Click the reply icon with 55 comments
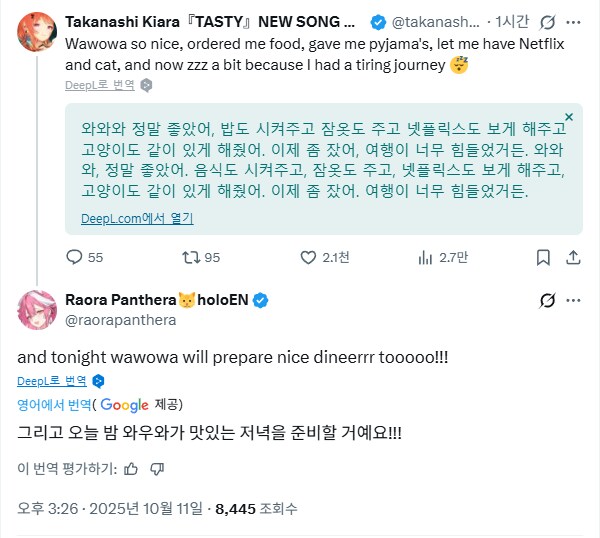Viewport: 600px width, 538px height. pyautogui.click(x=73, y=257)
